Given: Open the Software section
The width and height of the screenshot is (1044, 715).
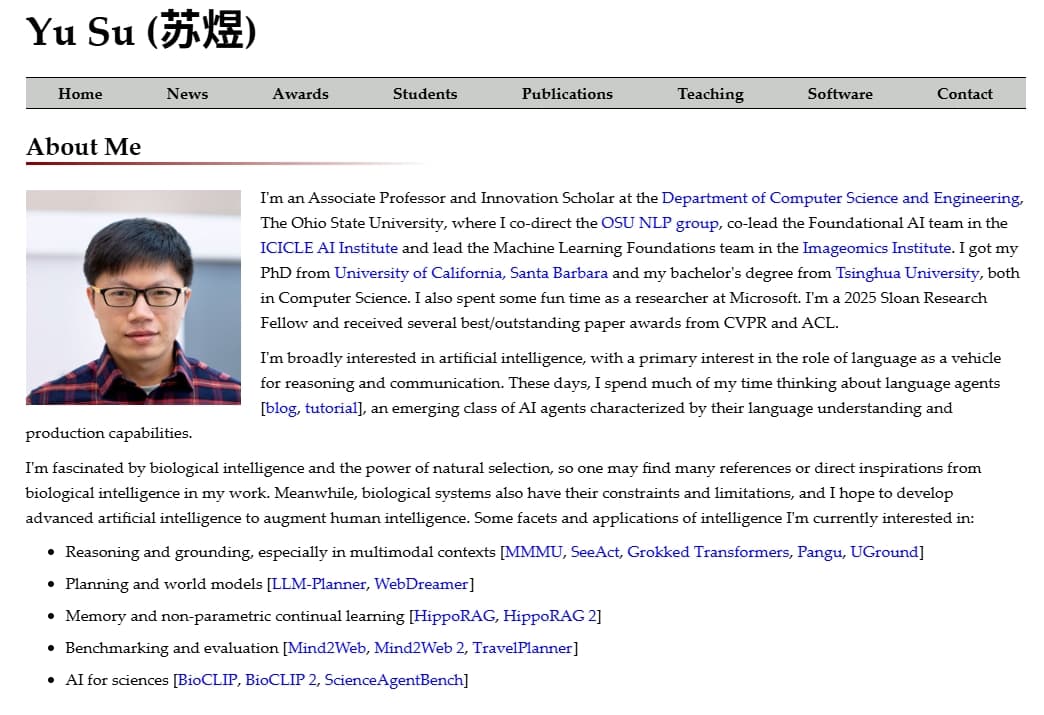Looking at the screenshot, I should (839, 94).
